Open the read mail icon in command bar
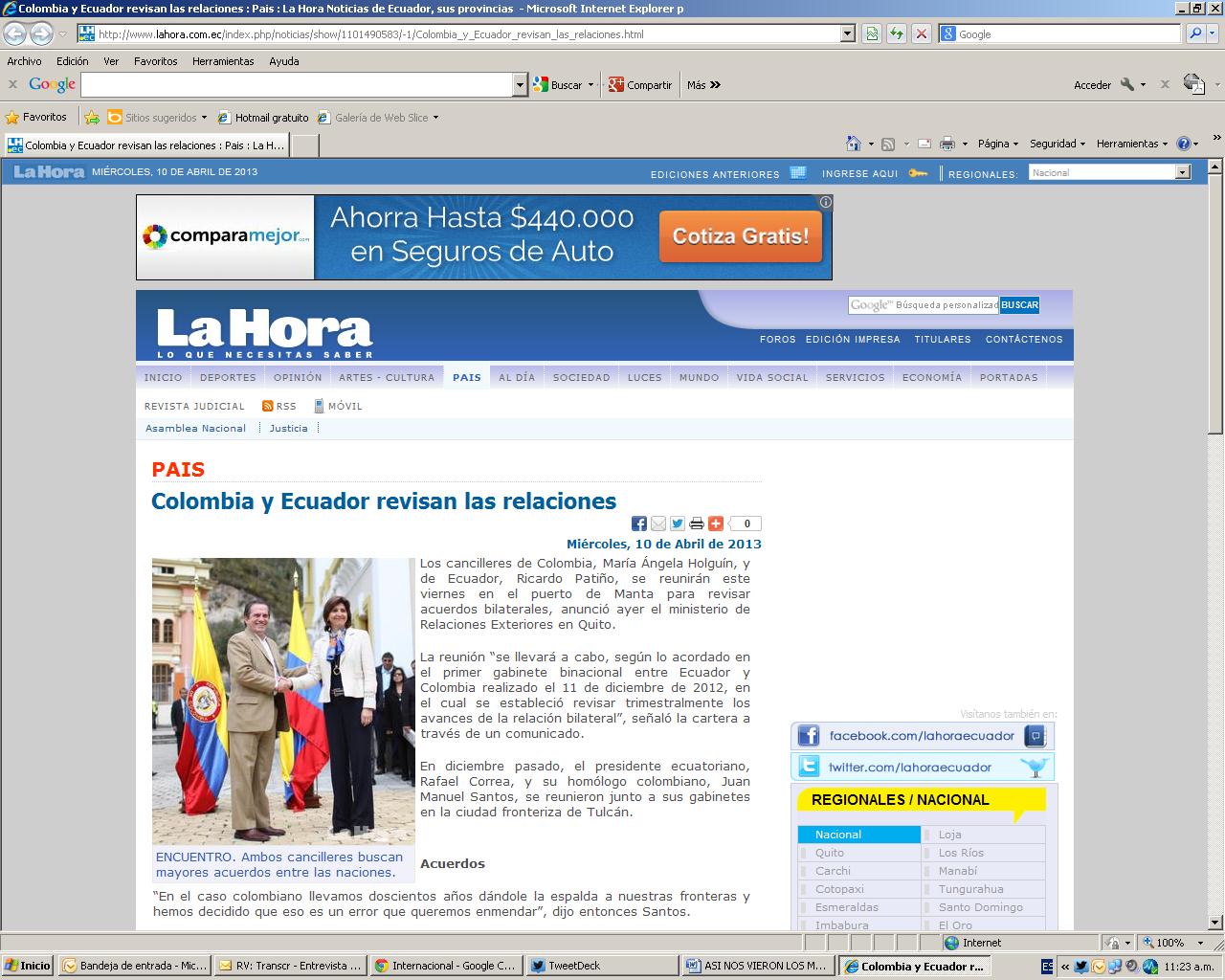The width and height of the screenshot is (1225, 980). click(x=924, y=144)
